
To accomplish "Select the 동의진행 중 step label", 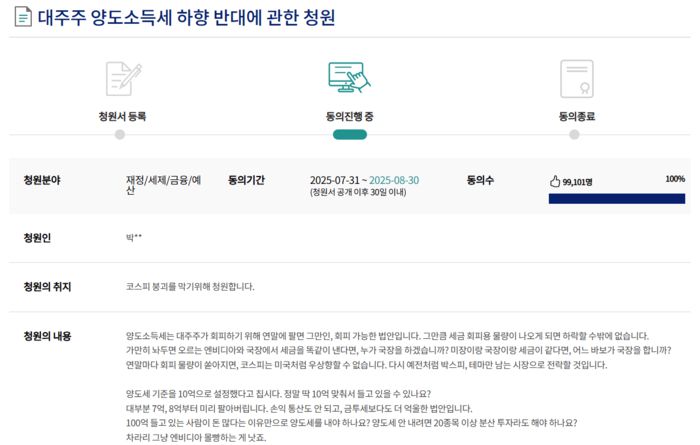I will [x=349, y=116].
